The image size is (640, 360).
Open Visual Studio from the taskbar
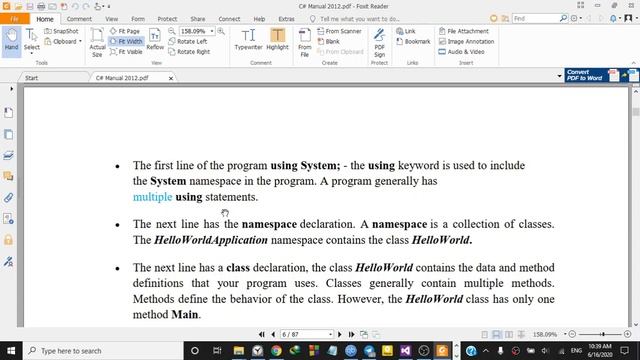point(405,351)
